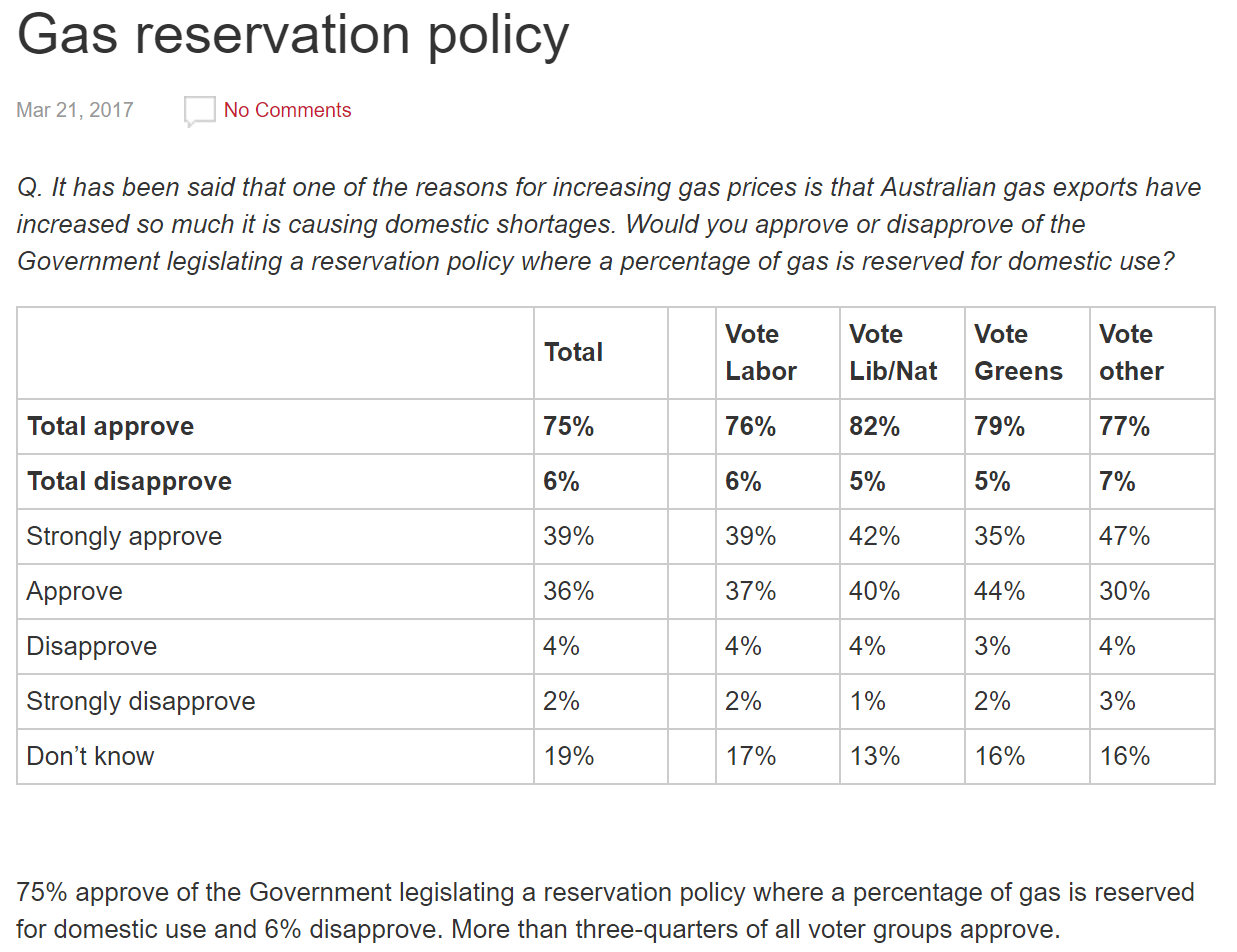This screenshot has width=1237, height=952.
Task: Click the Don't know row label
Action: [x=90, y=757]
